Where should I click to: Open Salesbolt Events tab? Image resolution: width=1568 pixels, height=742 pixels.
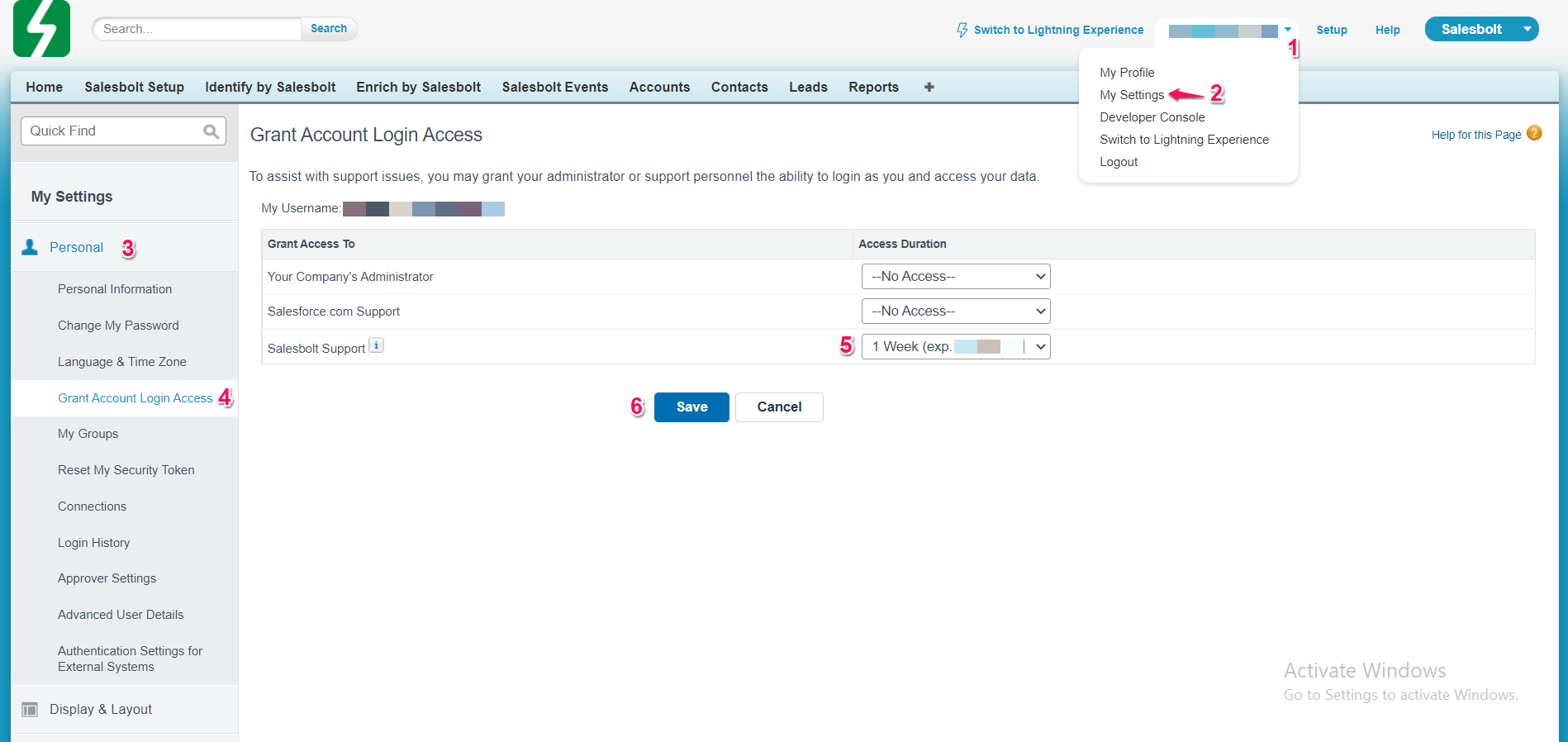coord(555,87)
